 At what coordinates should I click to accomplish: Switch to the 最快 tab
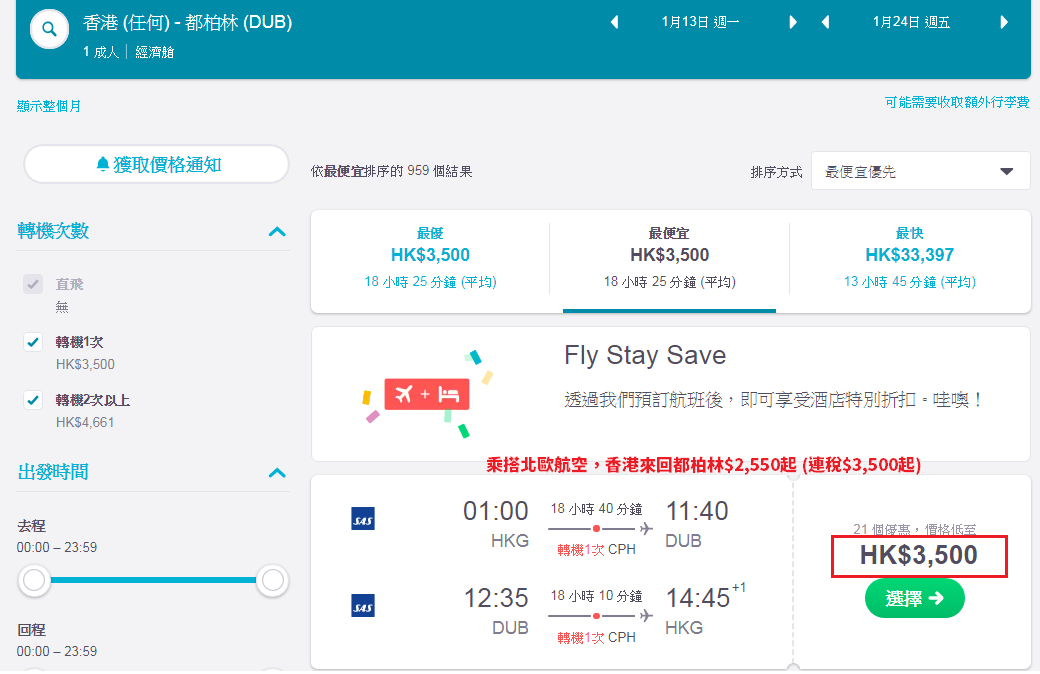click(x=909, y=261)
